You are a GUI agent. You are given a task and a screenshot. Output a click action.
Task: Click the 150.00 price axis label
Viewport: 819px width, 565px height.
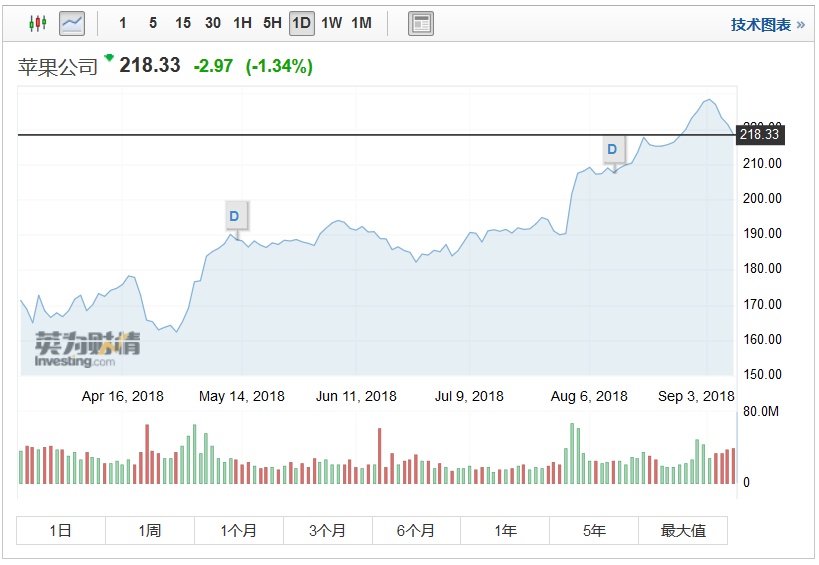(x=762, y=374)
